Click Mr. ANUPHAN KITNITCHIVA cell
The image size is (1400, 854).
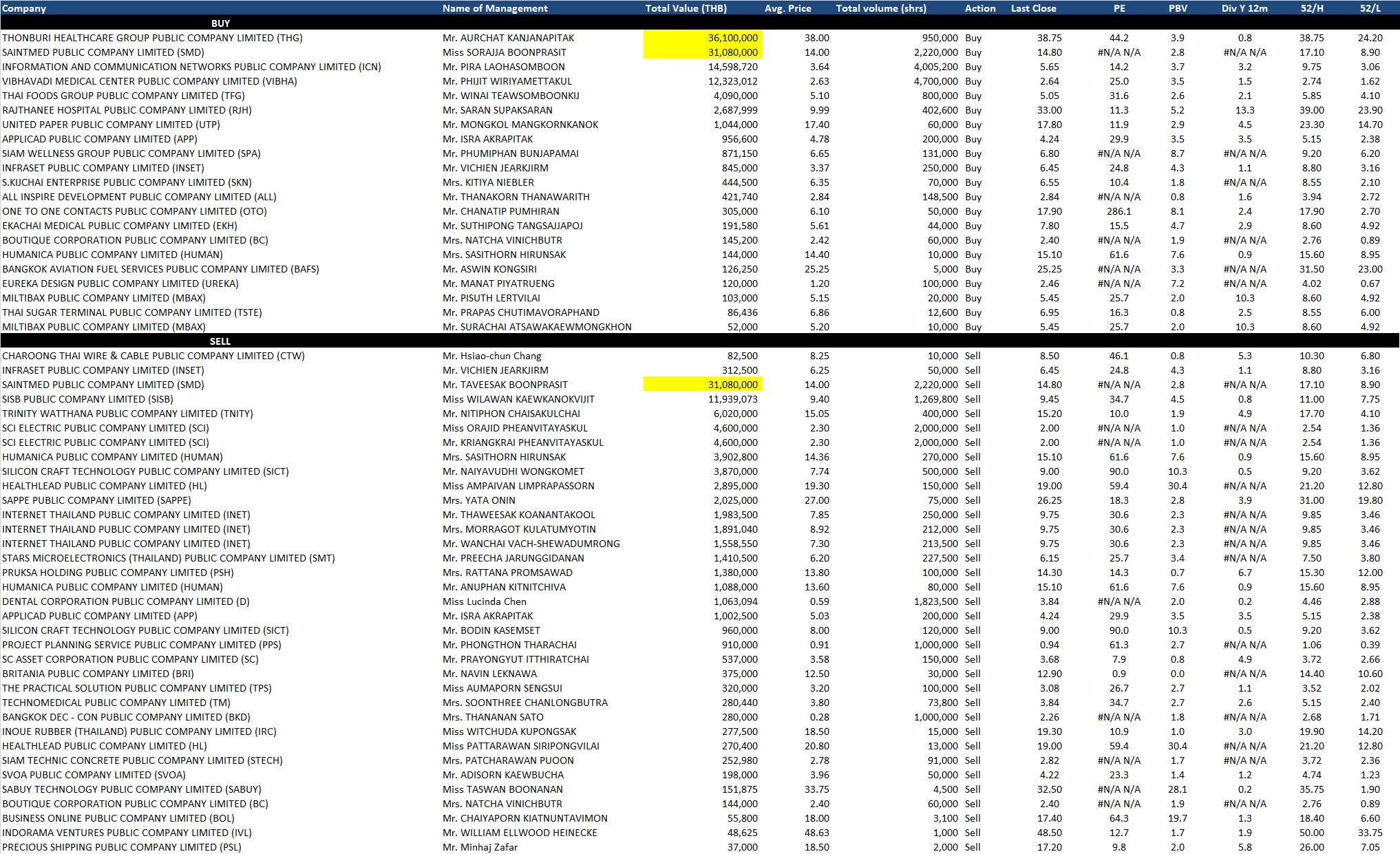[504, 587]
